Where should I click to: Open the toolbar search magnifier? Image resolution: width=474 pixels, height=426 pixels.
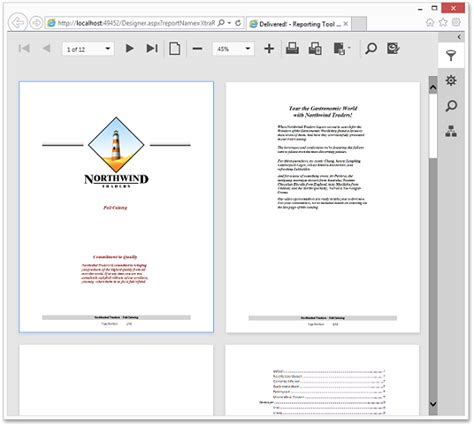371,49
